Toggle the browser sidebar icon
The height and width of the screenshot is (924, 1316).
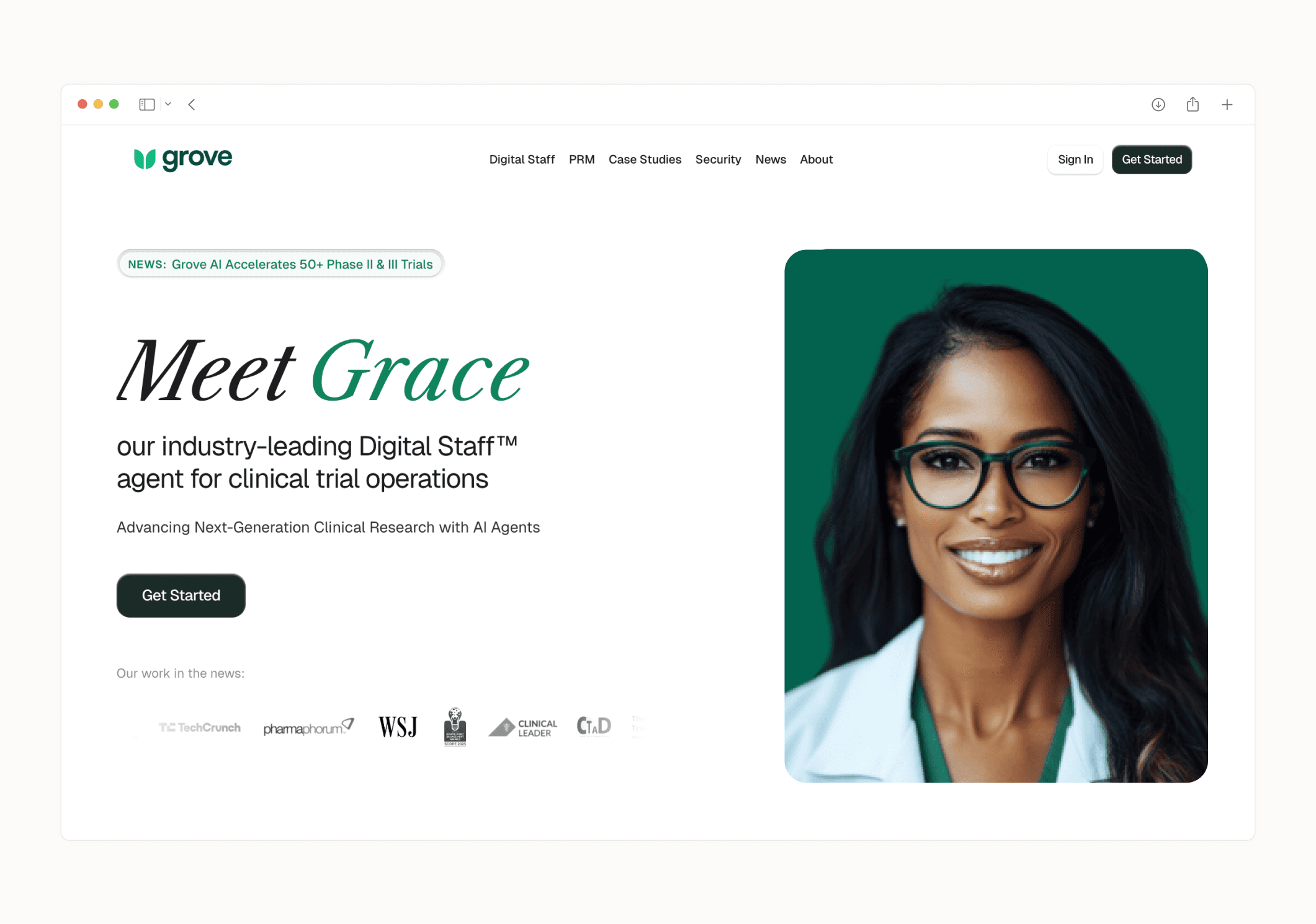tap(147, 104)
